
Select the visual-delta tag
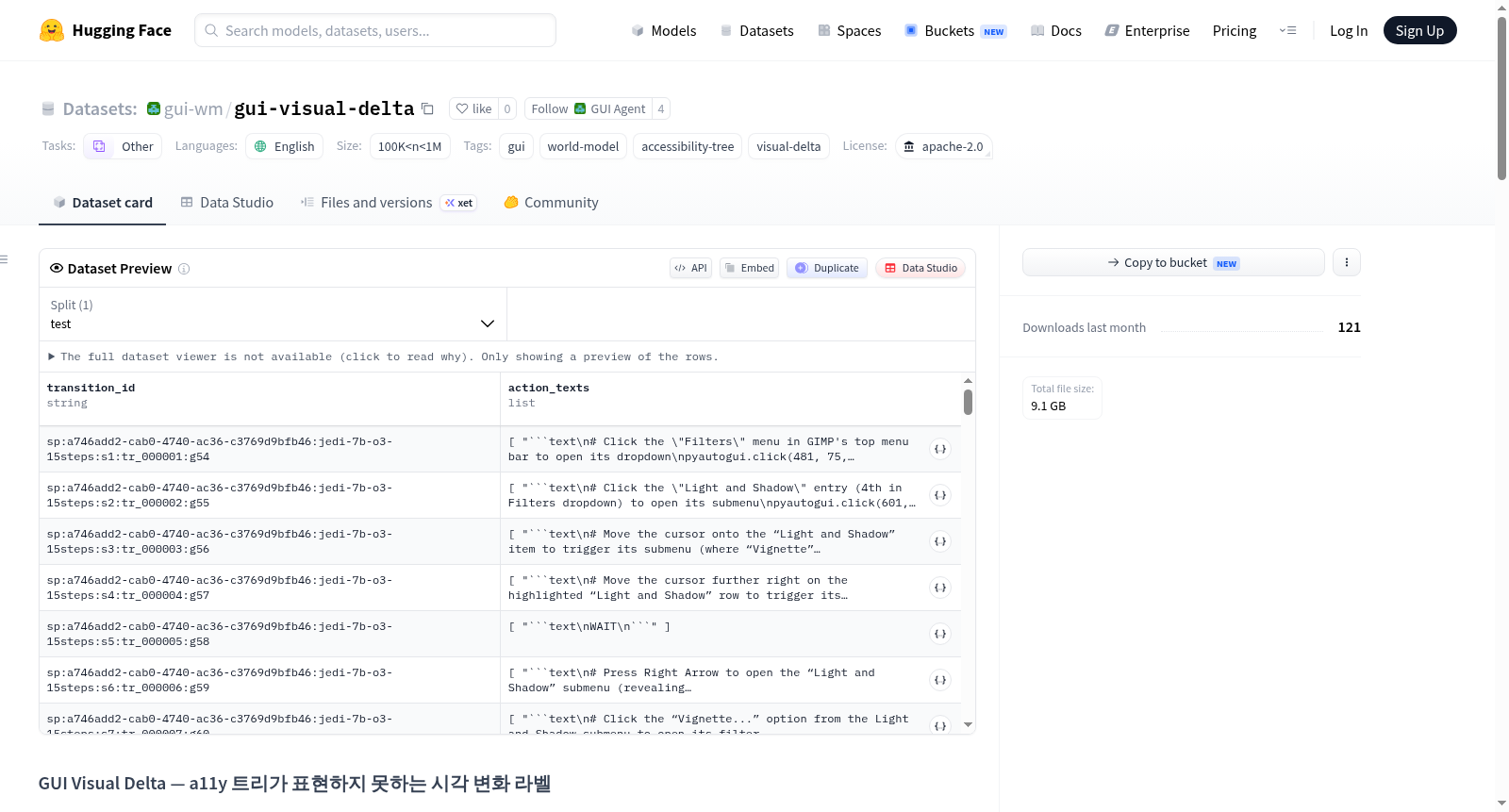[x=788, y=146]
